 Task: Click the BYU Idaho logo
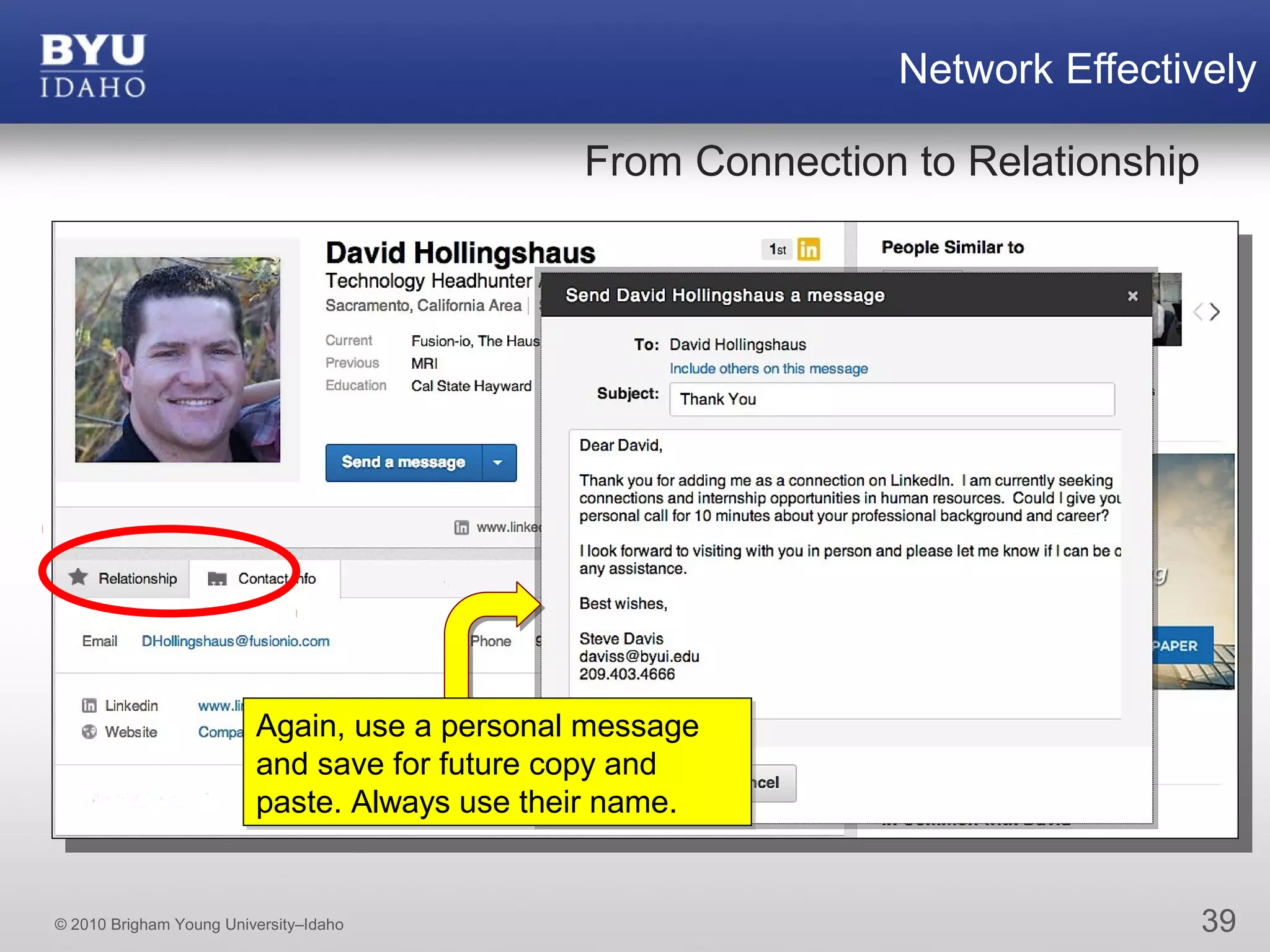click(93, 66)
